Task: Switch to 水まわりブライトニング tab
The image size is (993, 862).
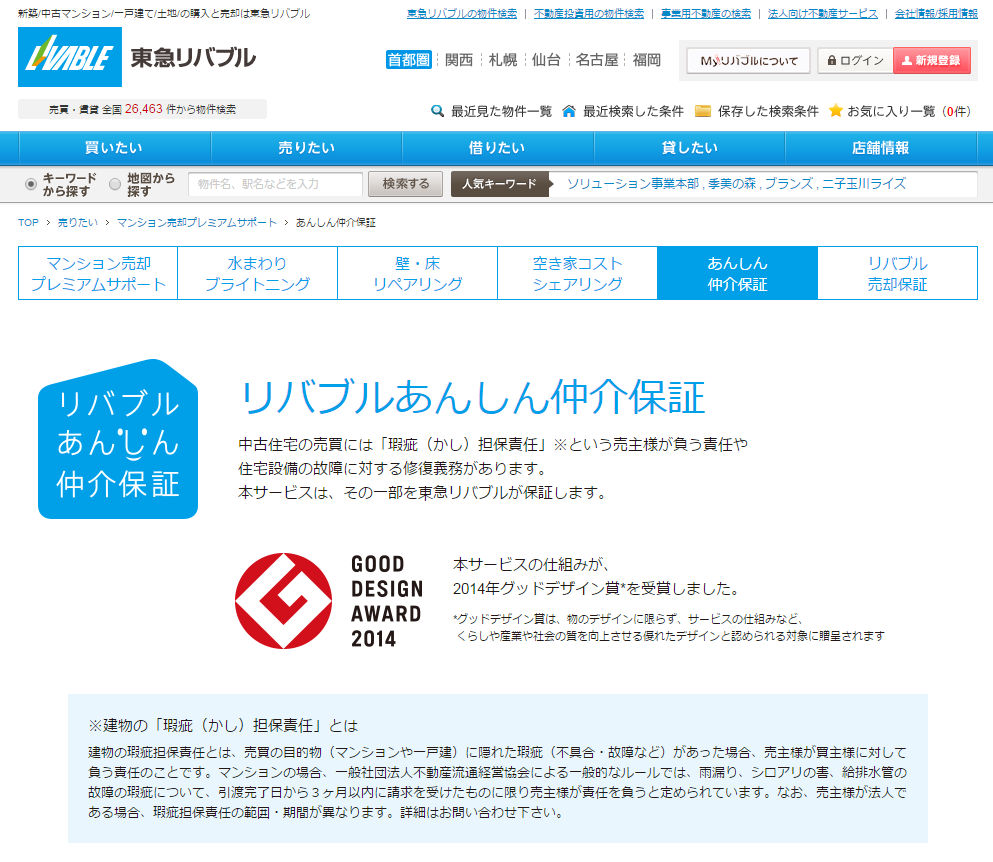Action: click(x=258, y=273)
